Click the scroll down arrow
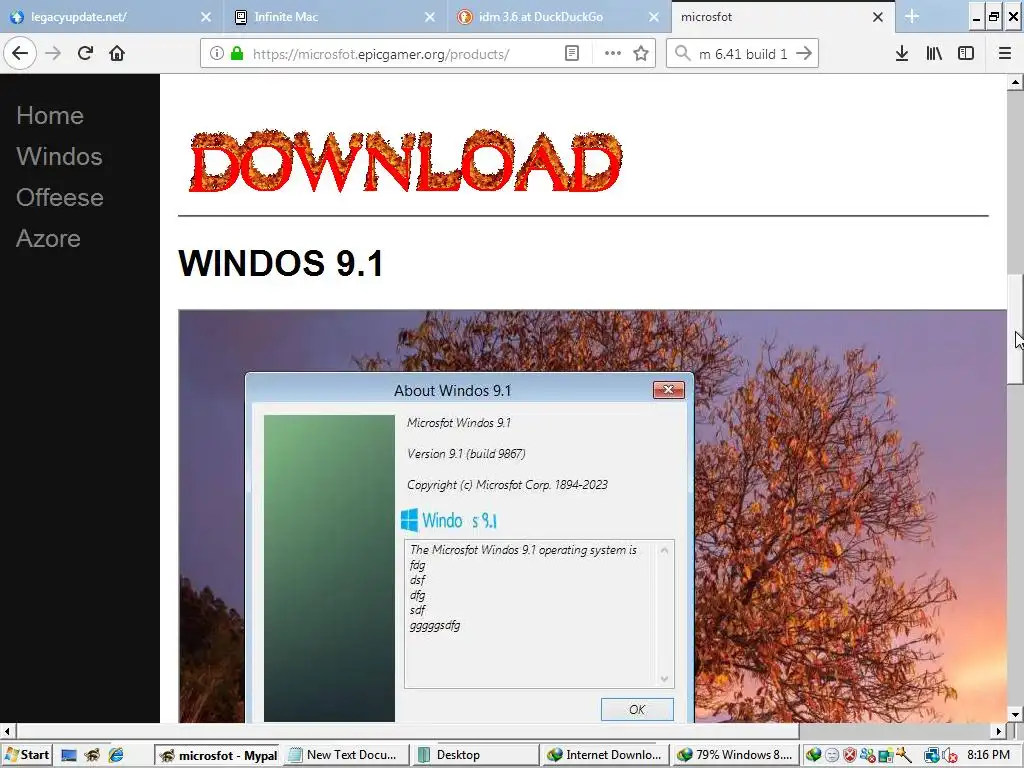 coord(1015,714)
